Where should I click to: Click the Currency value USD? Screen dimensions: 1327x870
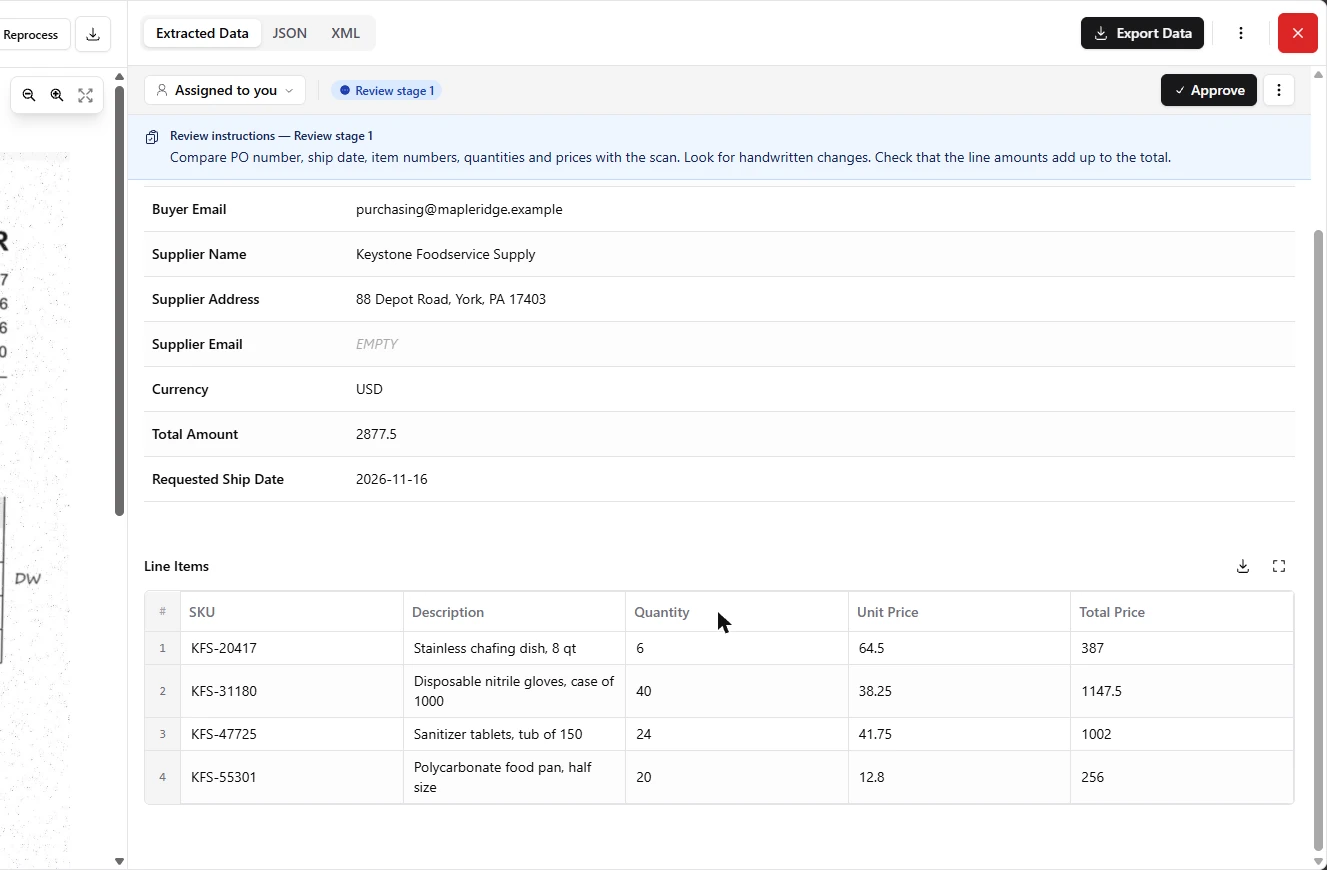[369, 389]
